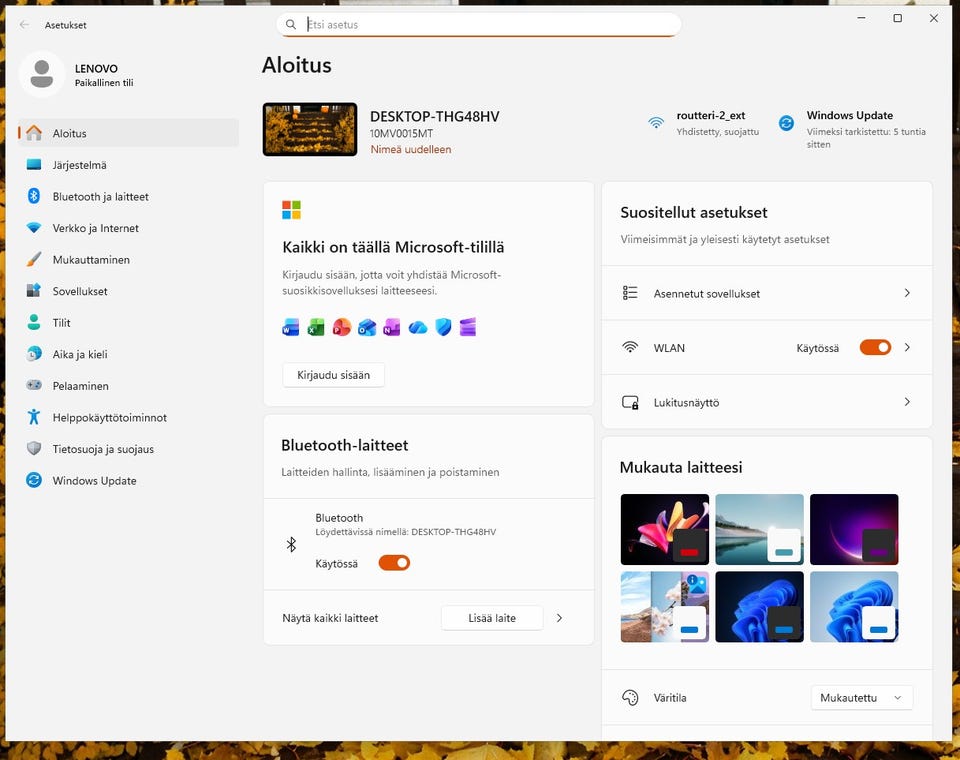The height and width of the screenshot is (760, 960).
Task: Click the OneDrive cloud icon in the Microsoft card
Action: tap(418, 328)
